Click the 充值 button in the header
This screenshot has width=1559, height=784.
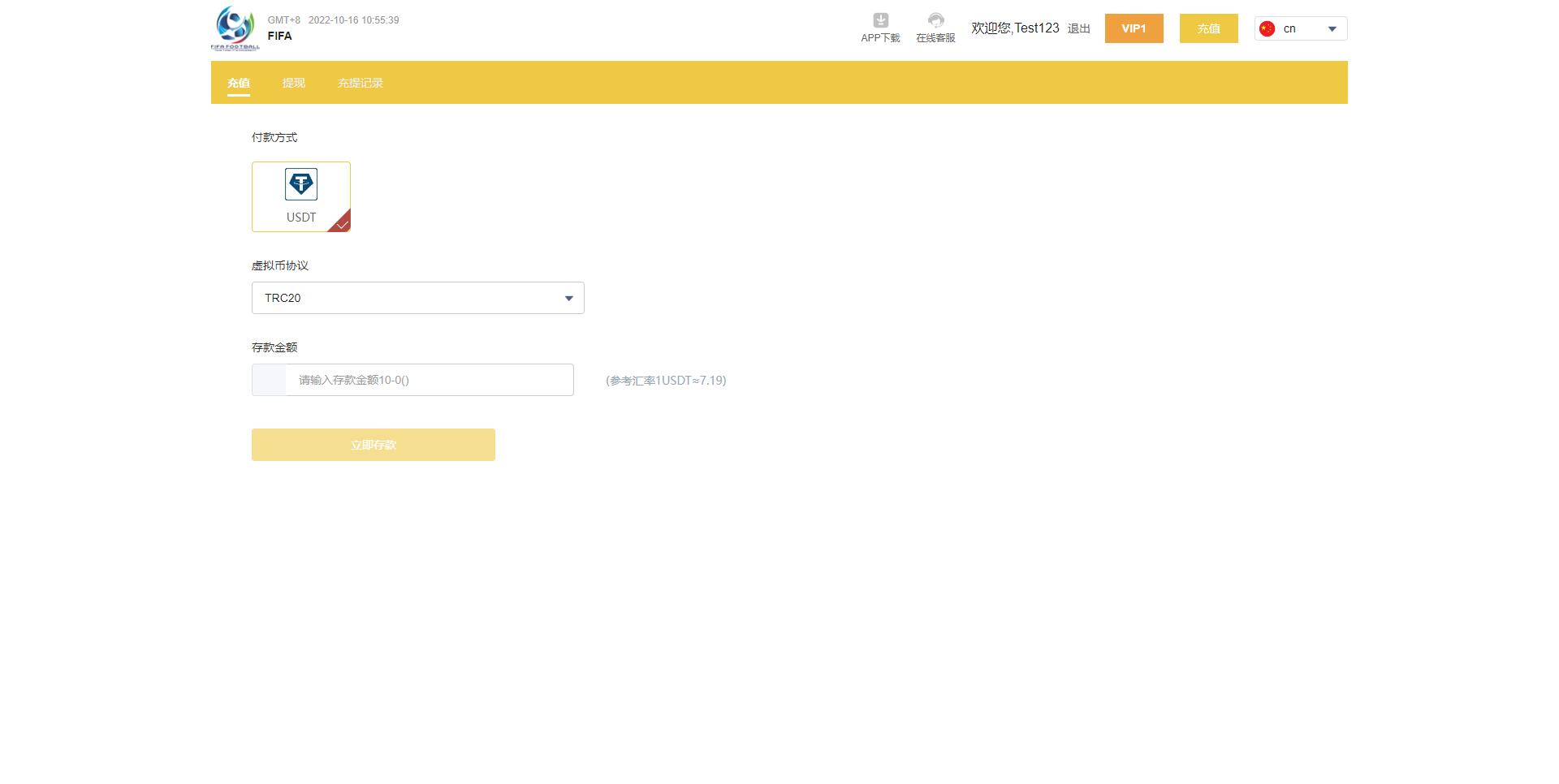click(x=1208, y=28)
